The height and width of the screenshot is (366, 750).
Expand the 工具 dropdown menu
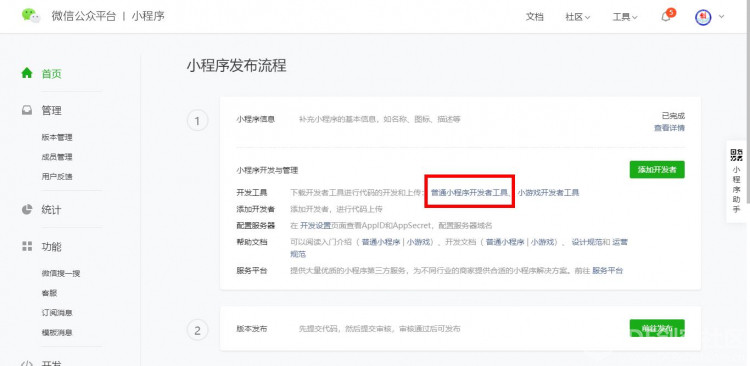[625, 17]
